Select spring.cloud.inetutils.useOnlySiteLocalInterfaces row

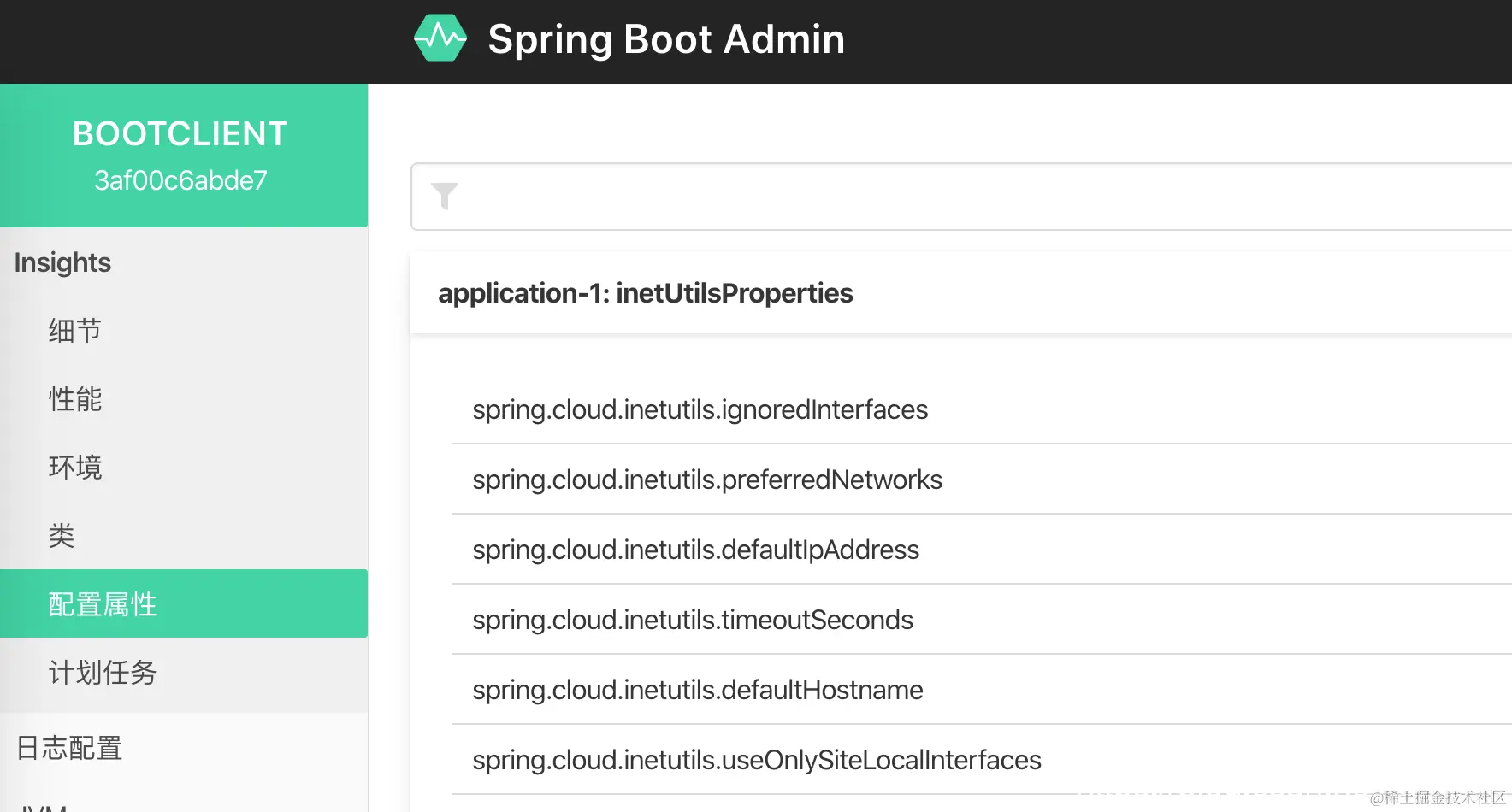pos(982,760)
